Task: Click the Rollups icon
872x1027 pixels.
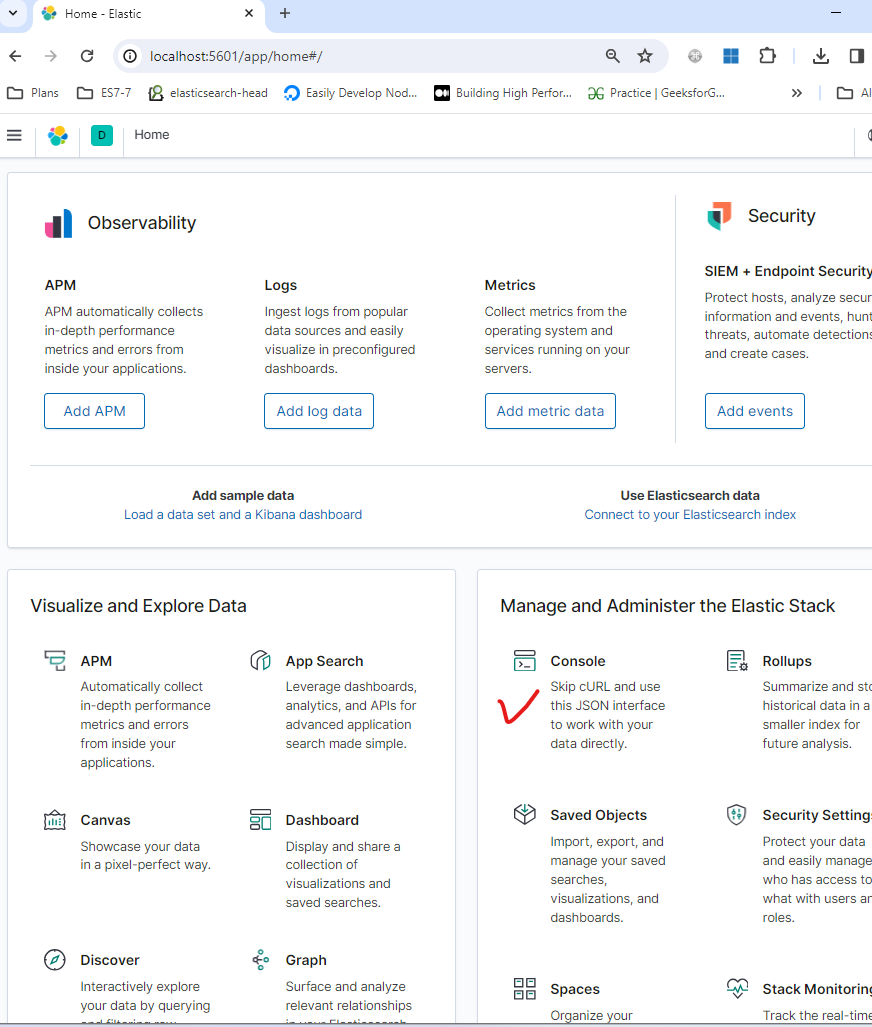Action: (737, 660)
